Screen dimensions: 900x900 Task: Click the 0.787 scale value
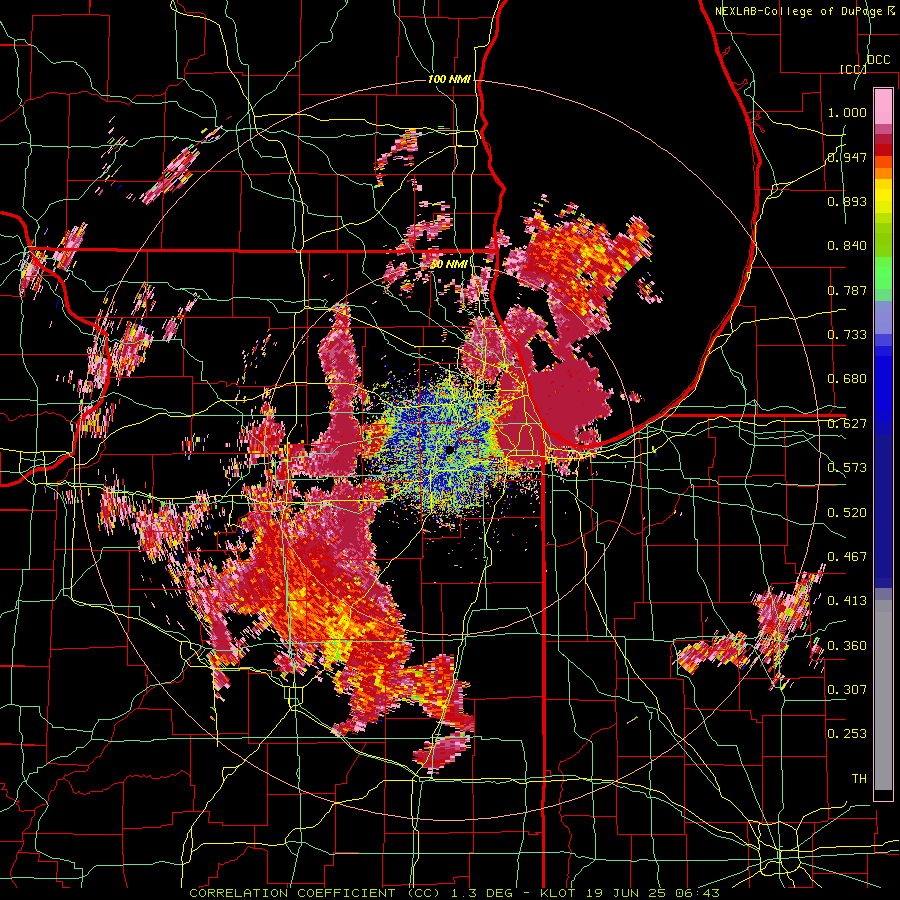pyautogui.click(x=847, y=290)
